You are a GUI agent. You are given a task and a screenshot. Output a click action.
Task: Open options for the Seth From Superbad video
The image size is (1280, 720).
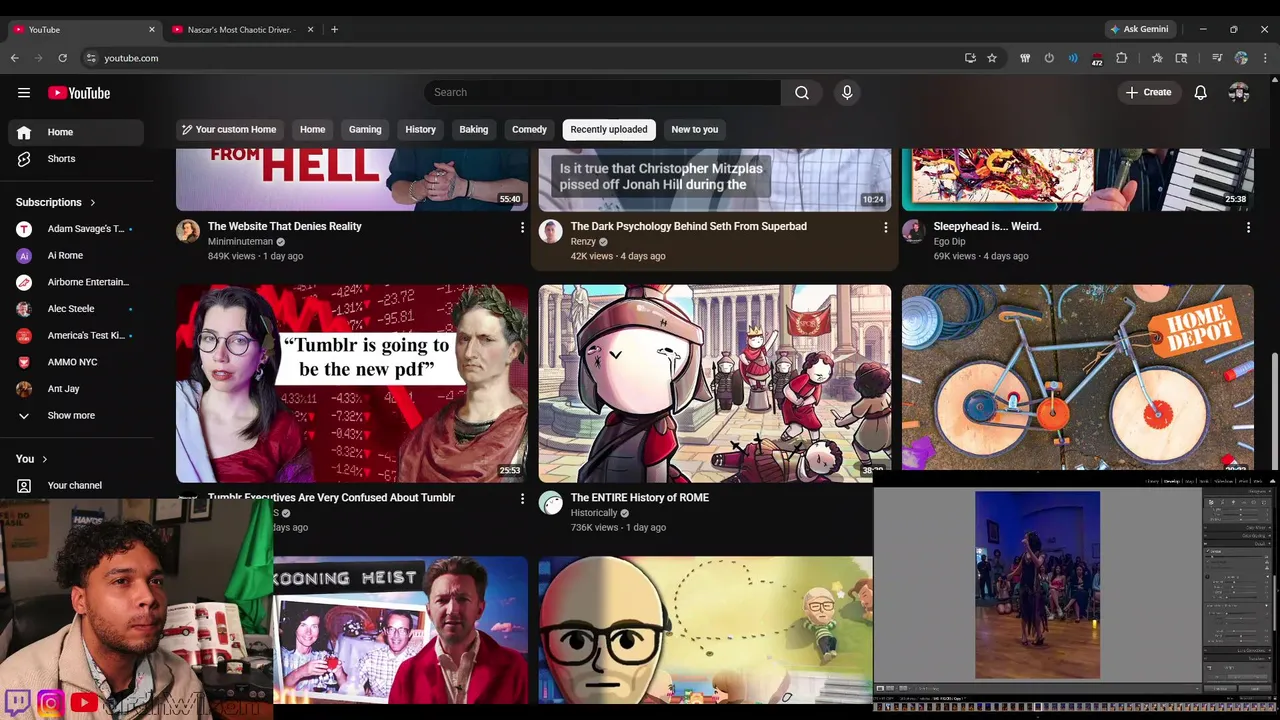coord(885,228)
